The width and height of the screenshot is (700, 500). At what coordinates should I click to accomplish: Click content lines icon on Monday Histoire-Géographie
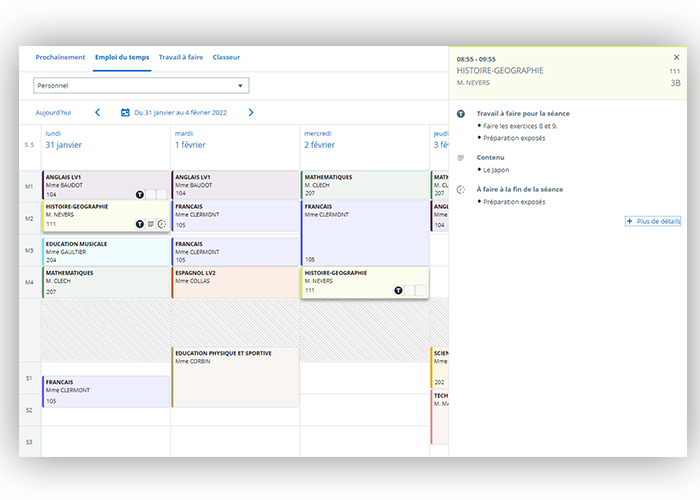point(151,224)
